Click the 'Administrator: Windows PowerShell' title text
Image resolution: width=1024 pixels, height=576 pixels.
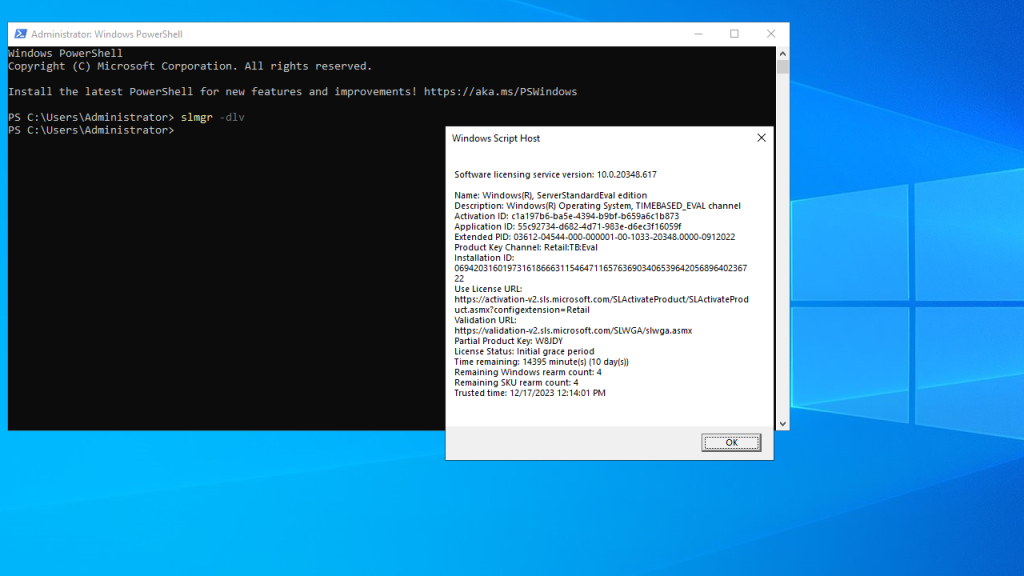coord(106,34)
